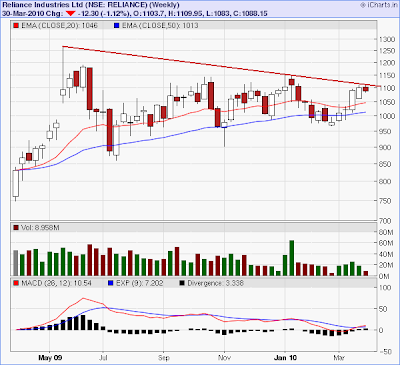Image resolution: width=400 pixels, height=365 pixels.
Task: Click the dark red Vol legend swatch
Action: [x=16, y=228]
